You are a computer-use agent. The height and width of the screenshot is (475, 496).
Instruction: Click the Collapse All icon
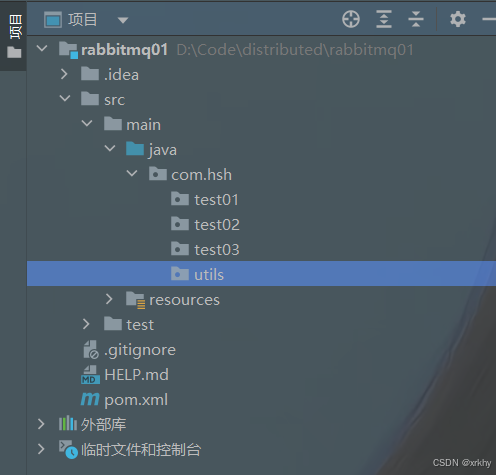point(416,19)
